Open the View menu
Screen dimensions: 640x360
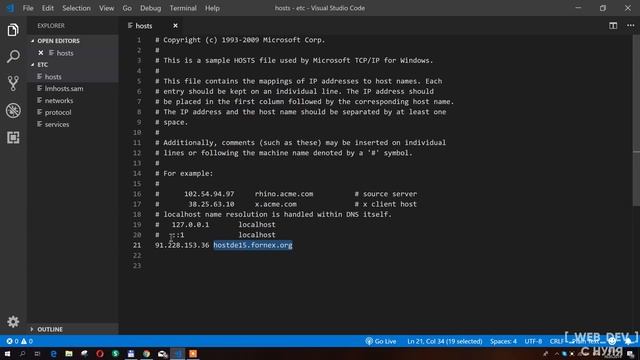tap(107, 8)
